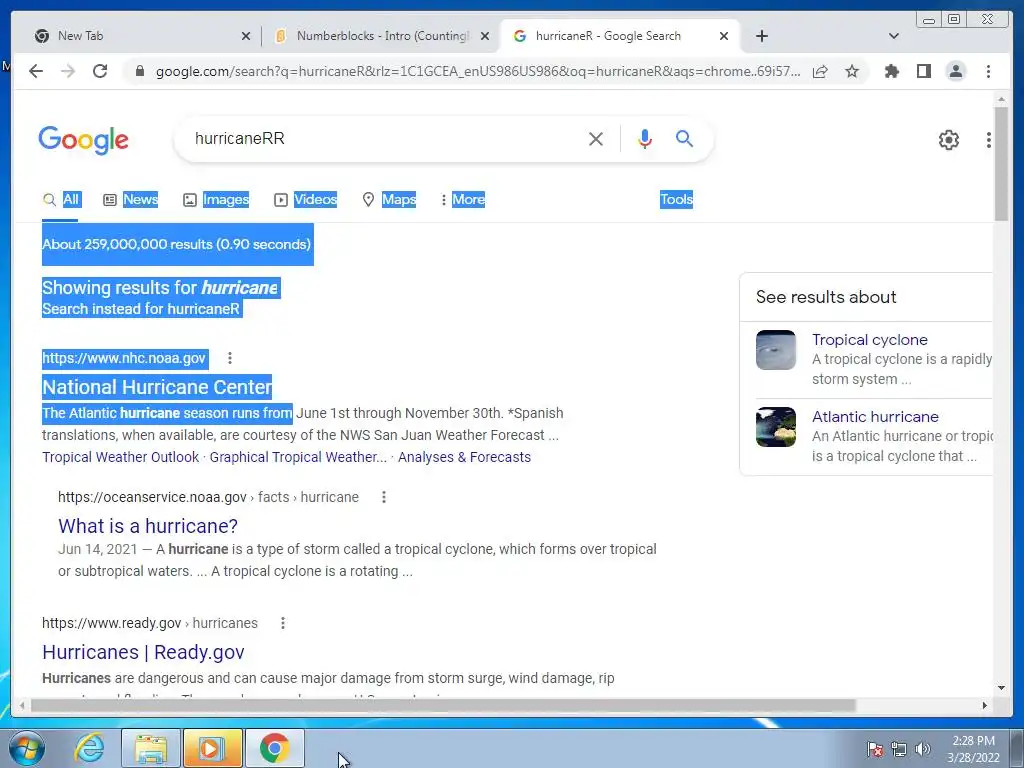
Task: Open options dots beside nhc.noaa.gov result
Action: click(229, 358)
